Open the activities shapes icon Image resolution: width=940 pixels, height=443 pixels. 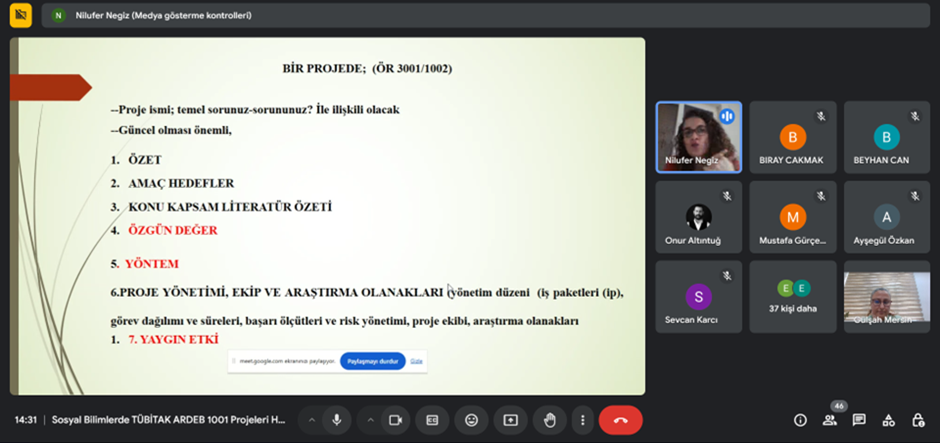click(888, 420)
